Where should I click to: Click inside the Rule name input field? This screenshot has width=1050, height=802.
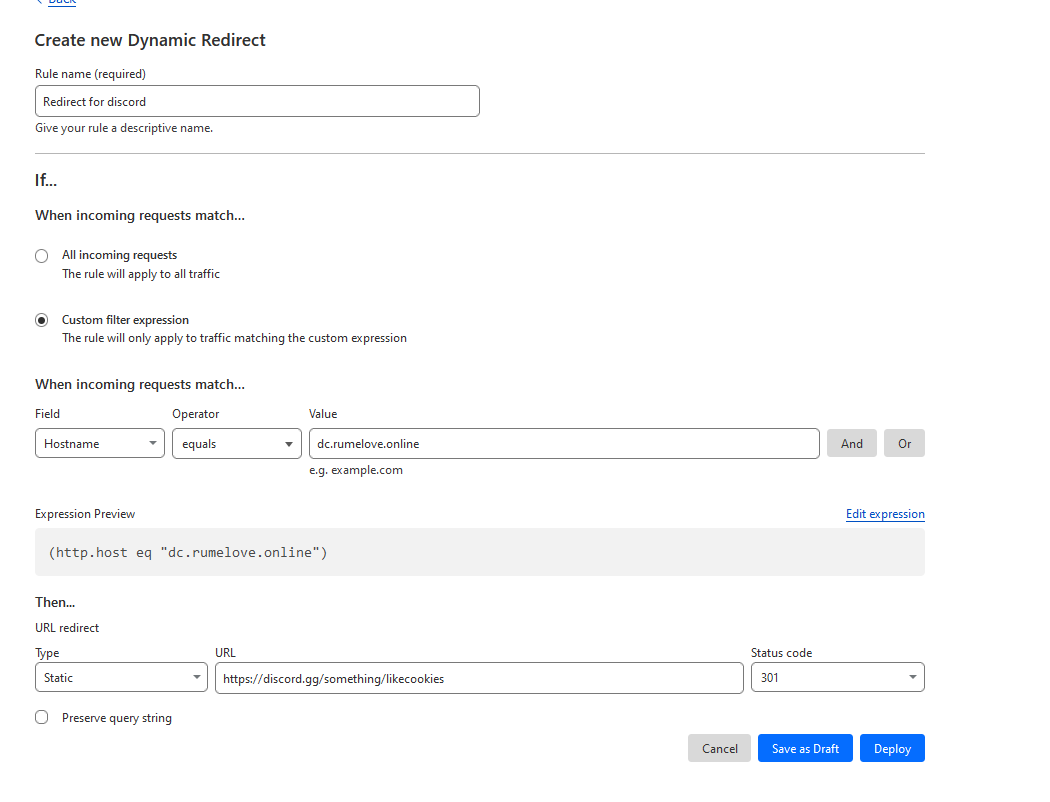click(257, 101)
